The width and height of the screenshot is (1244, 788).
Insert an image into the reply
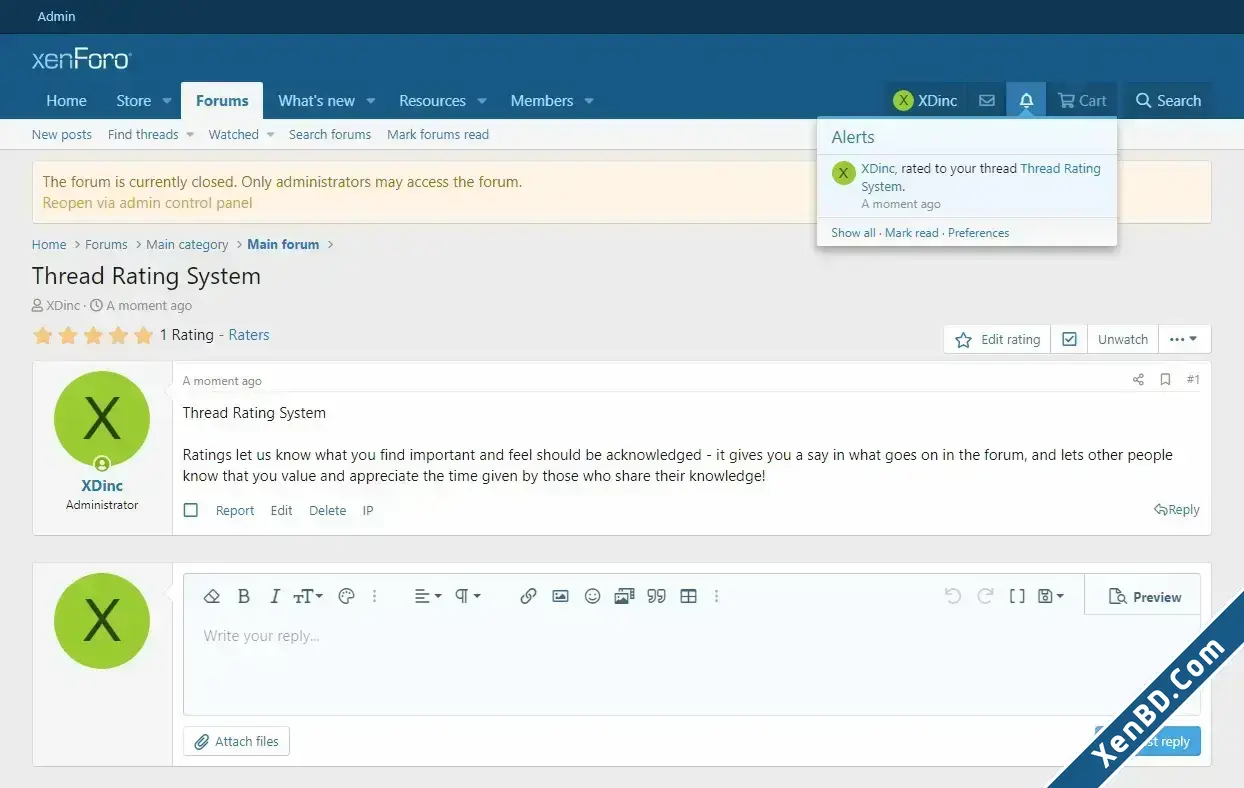tap(560, 596)
